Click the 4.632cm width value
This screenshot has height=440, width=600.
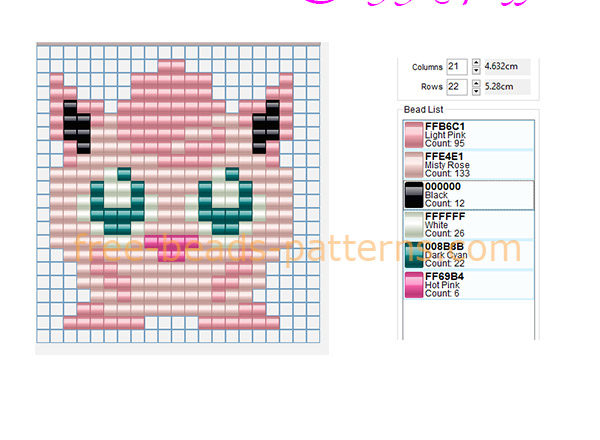(501, 66)
